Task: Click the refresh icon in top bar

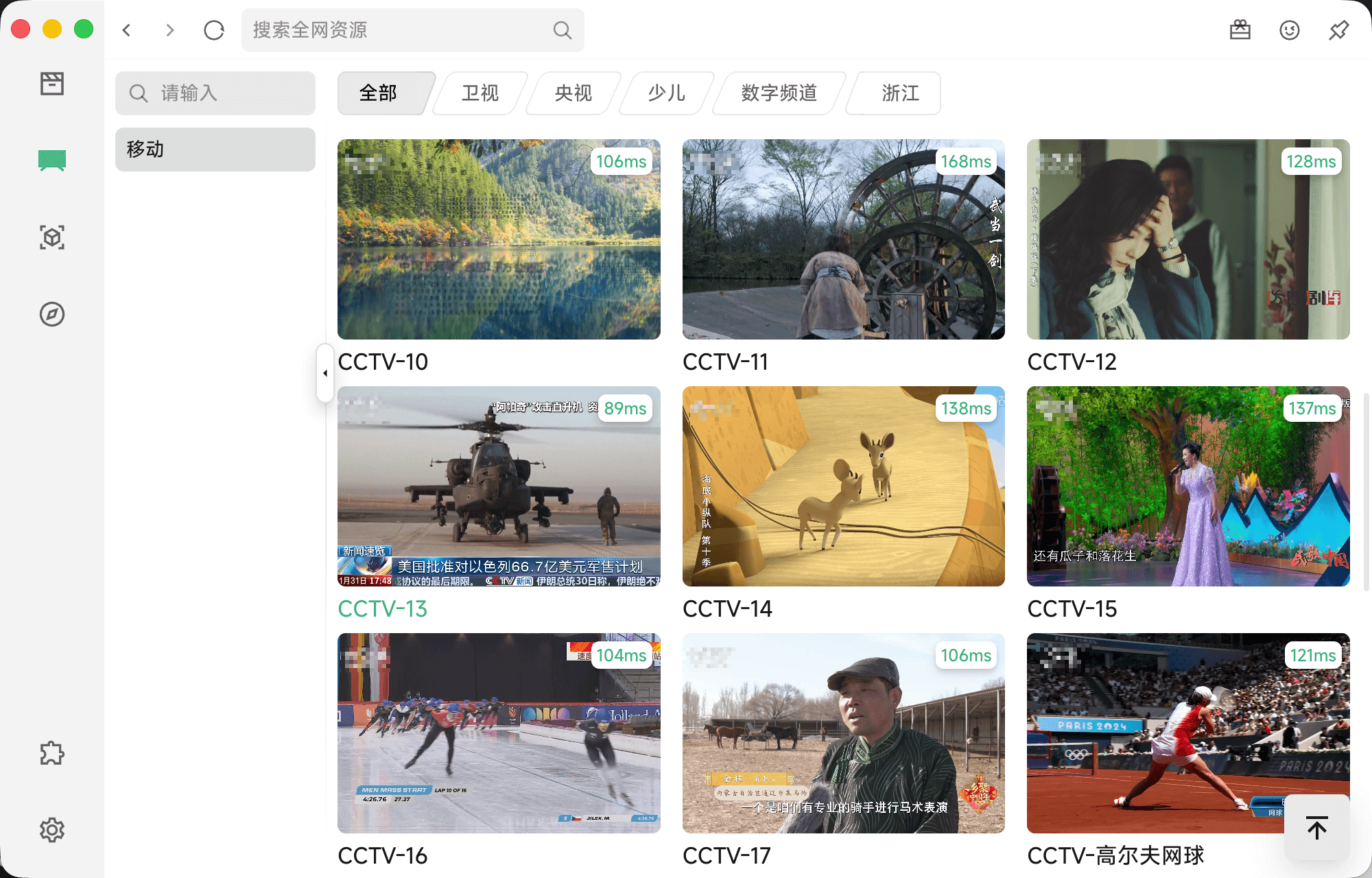Action: [214, 30]
